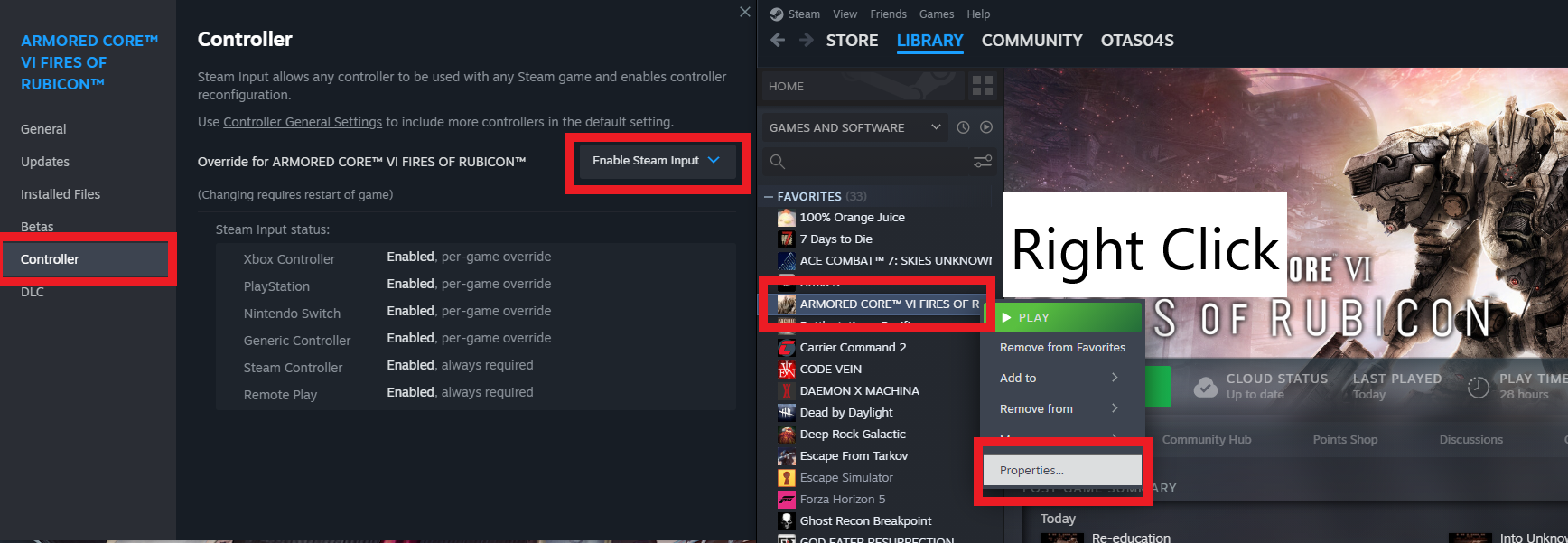Switch to the collections grid view icon
1568x543 pixels.
tap(982, 86)
